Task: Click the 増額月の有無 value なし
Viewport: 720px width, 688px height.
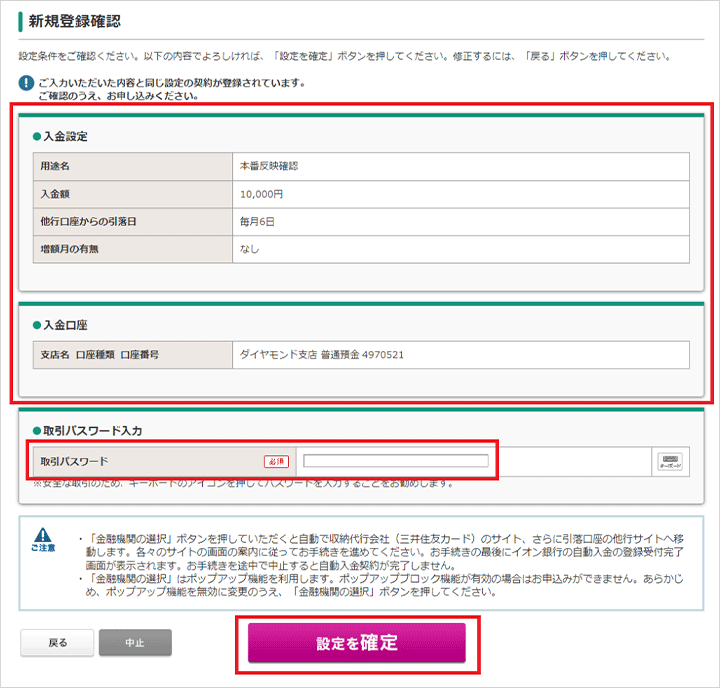Action: (x=249, y=249)
